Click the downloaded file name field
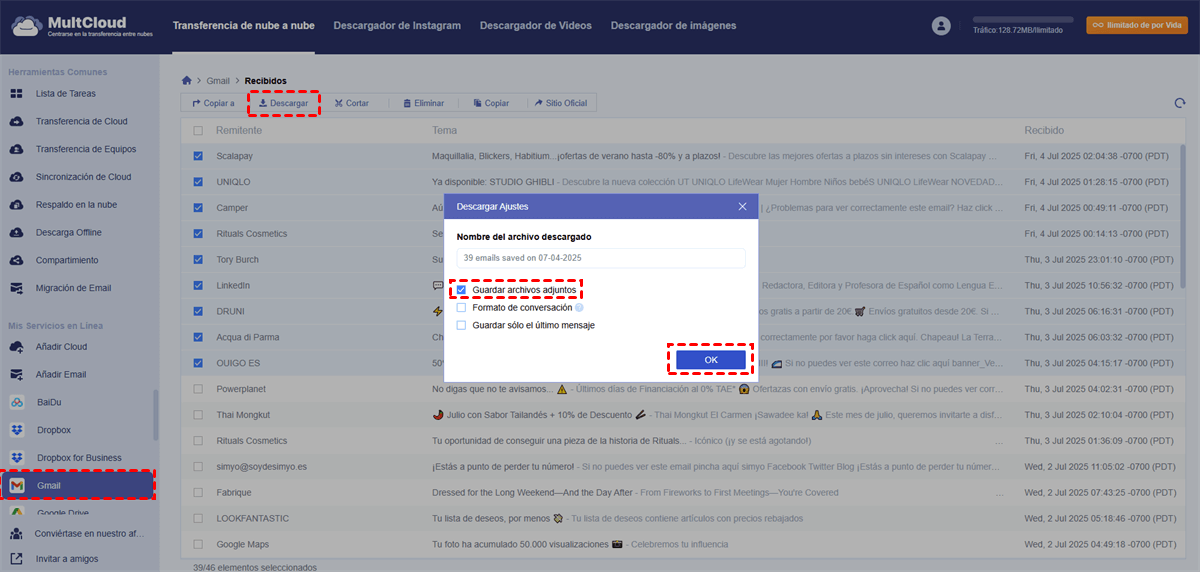This screenshot has height=572, width=1200. click(x=601, y=258)
